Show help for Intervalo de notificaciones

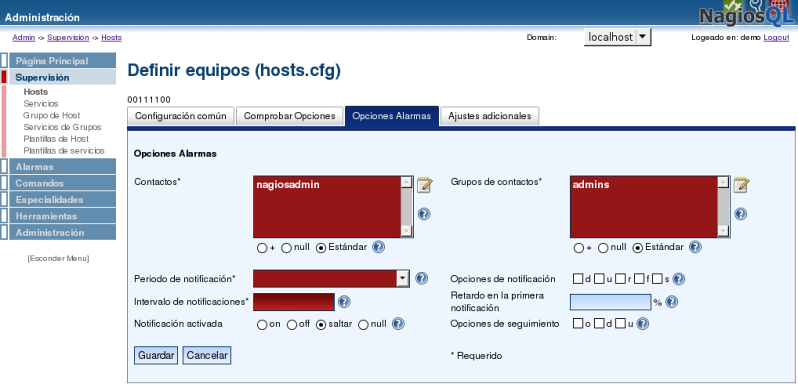[344, 302]
